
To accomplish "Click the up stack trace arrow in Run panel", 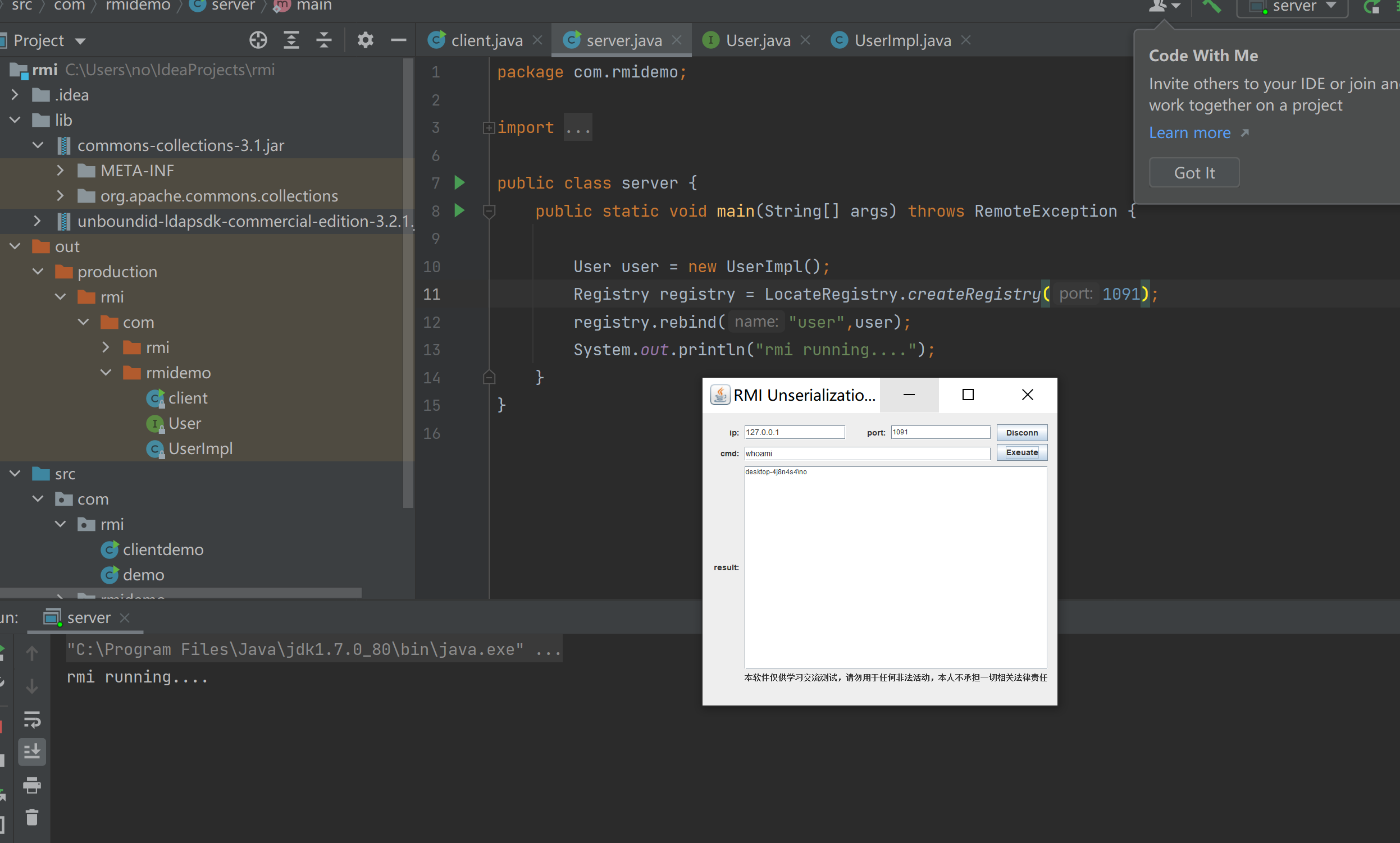I will 32,653.
